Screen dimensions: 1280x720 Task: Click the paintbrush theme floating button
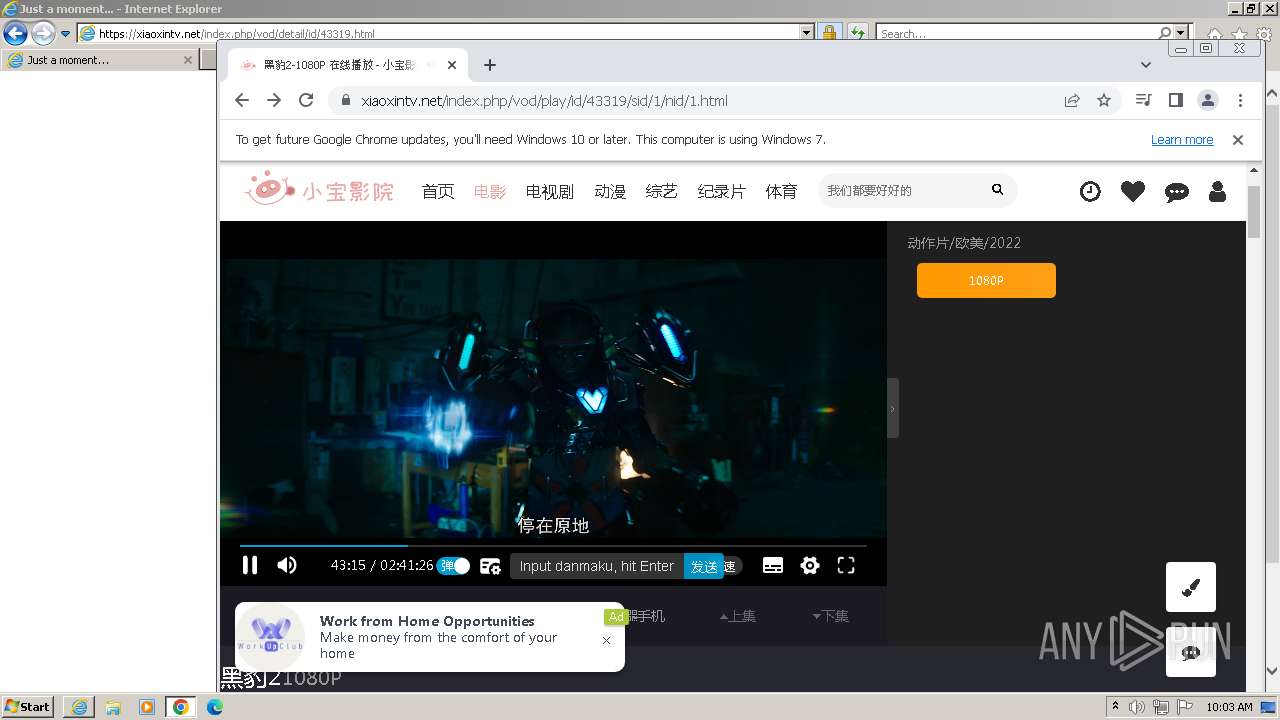click(1191, 587)
